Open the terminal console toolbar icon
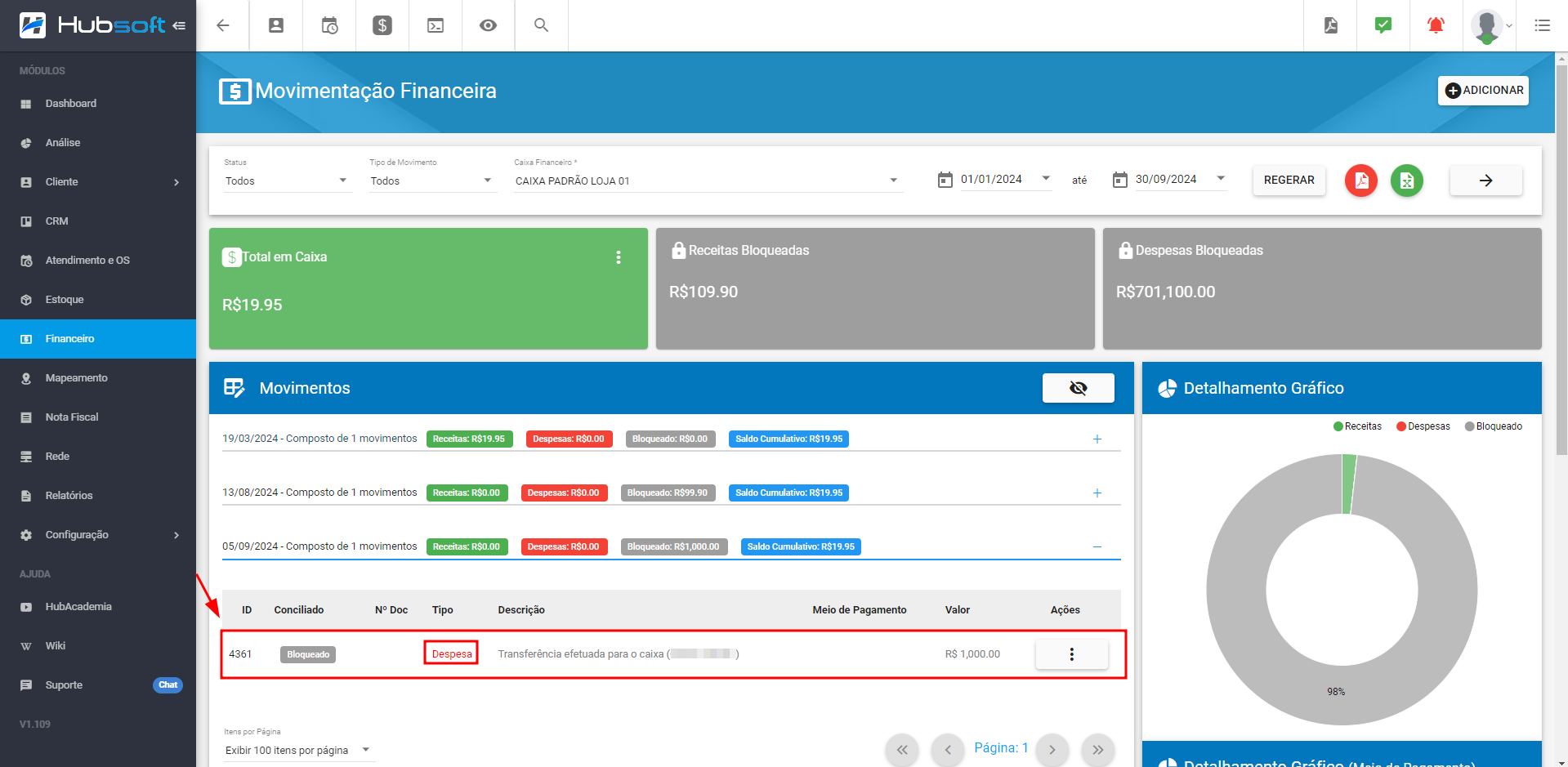Screen dimensions: 1568x767 pyautogui.click(x=436, y=25)
